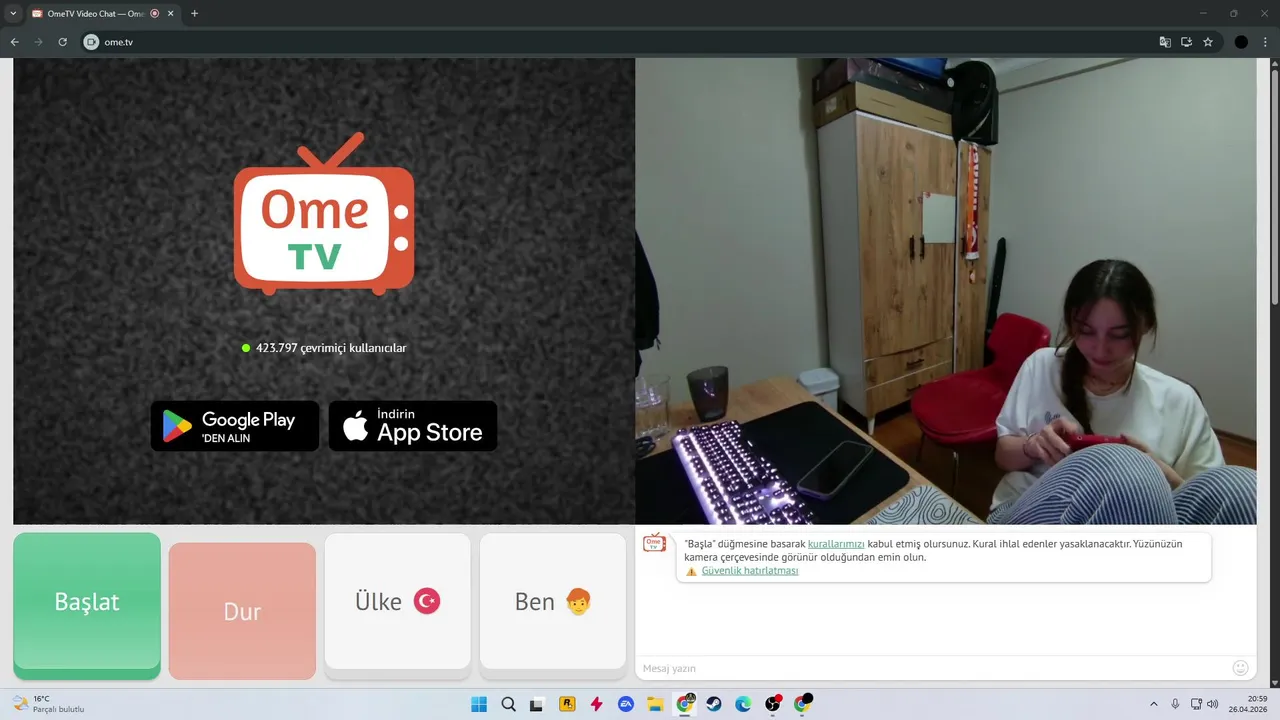Go forward in browser history

(39, 42)
